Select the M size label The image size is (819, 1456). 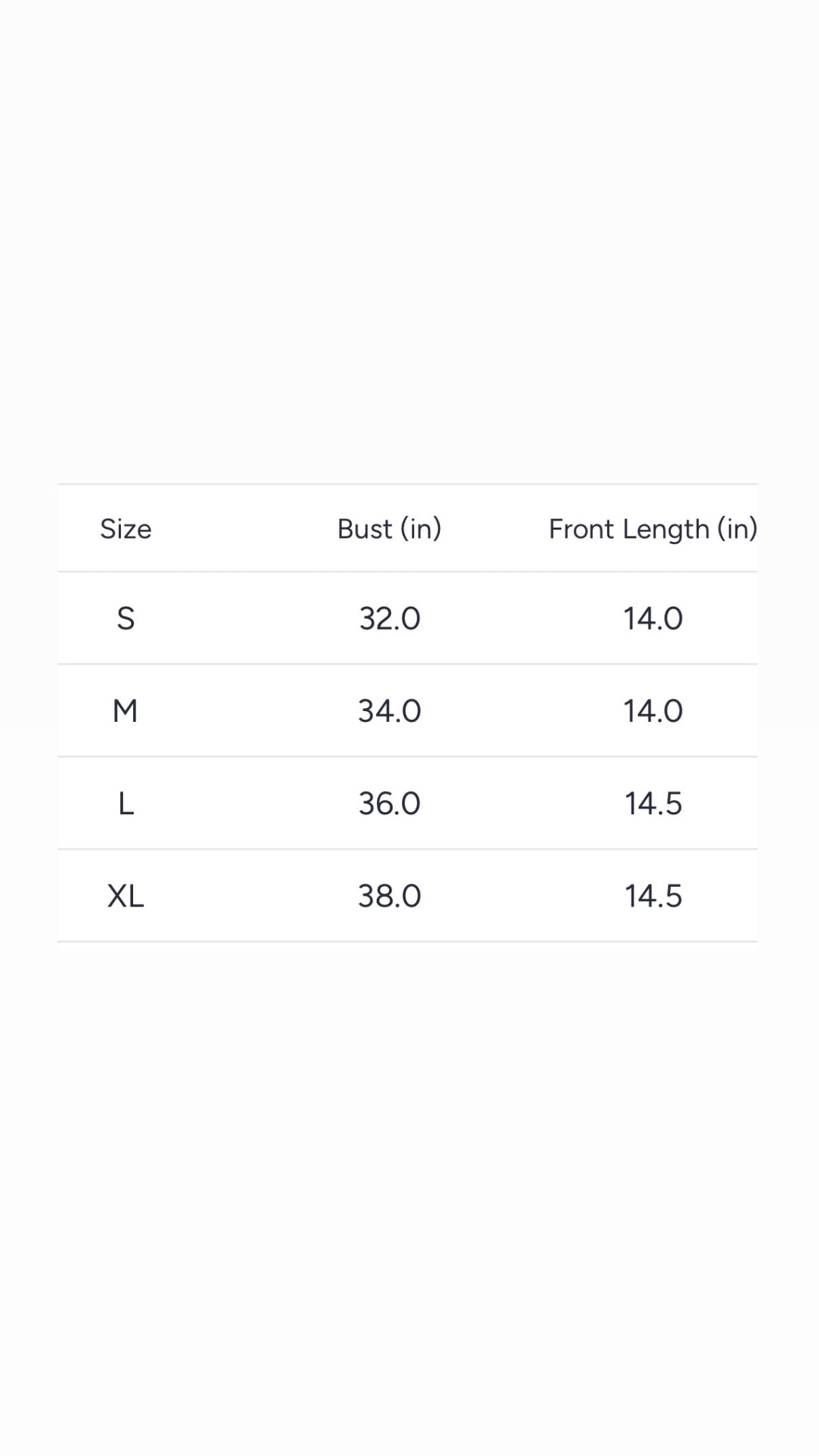[x=126, y=711]
